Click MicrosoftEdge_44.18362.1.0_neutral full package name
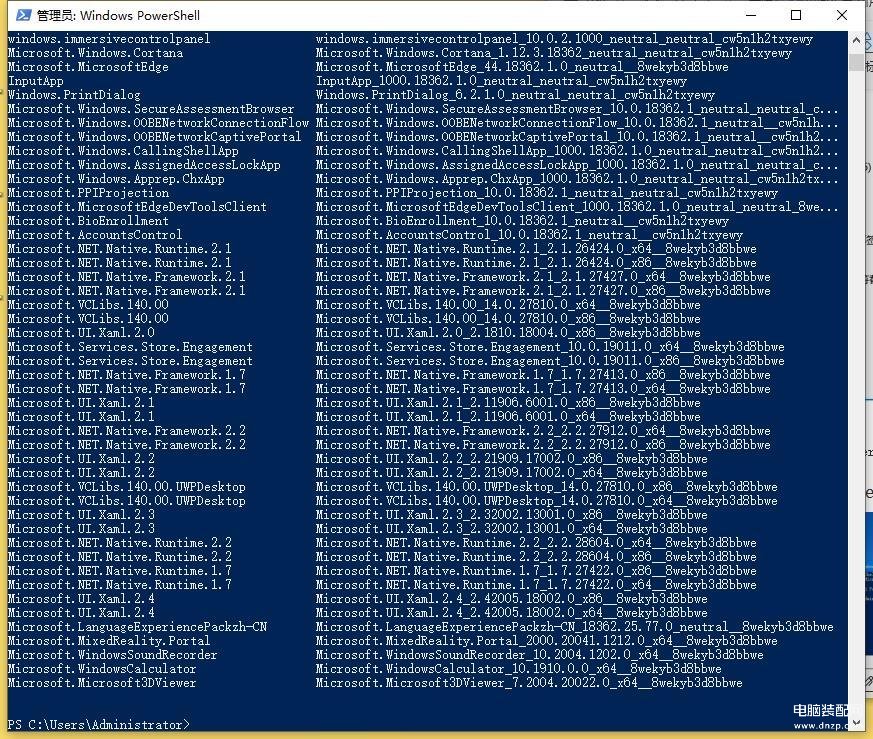The image size is (873, 739). point(522,67)
